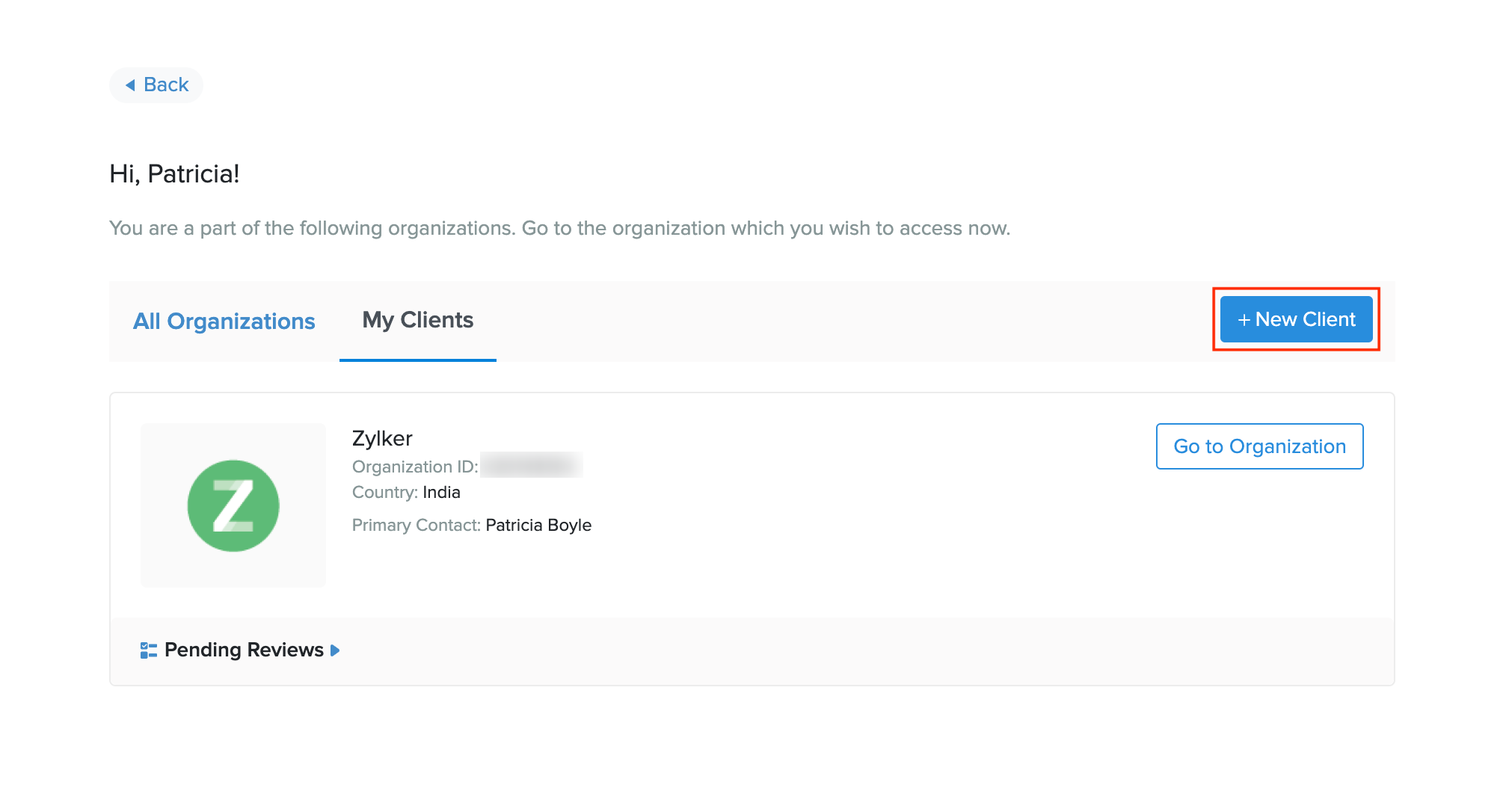Click the Pending Reviews label
This screenshot has width=1512, height=791.
243,650
